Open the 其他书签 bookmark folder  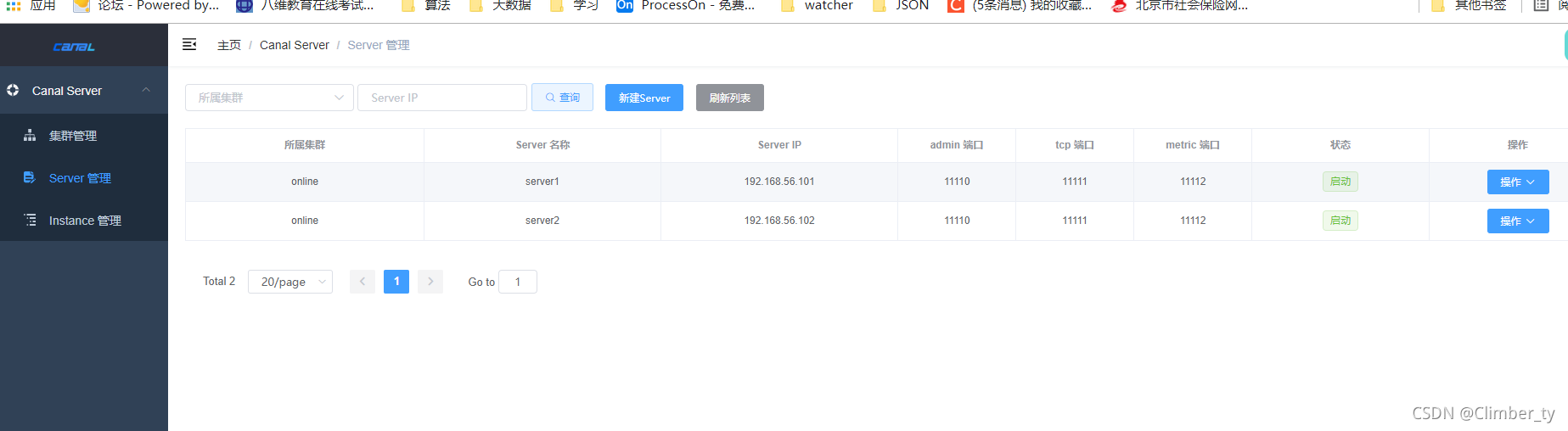1469,5
